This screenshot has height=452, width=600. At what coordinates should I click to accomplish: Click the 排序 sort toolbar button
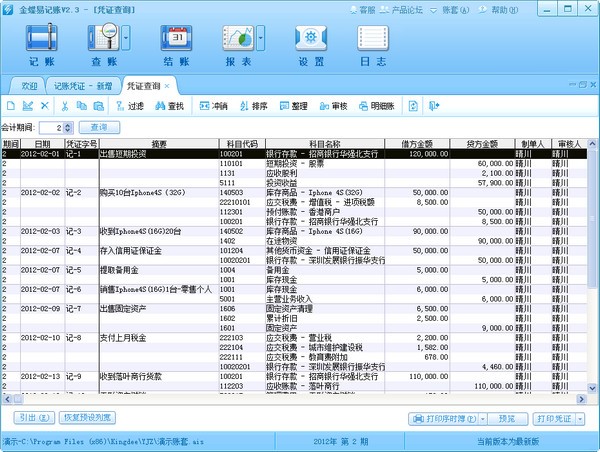252,105
